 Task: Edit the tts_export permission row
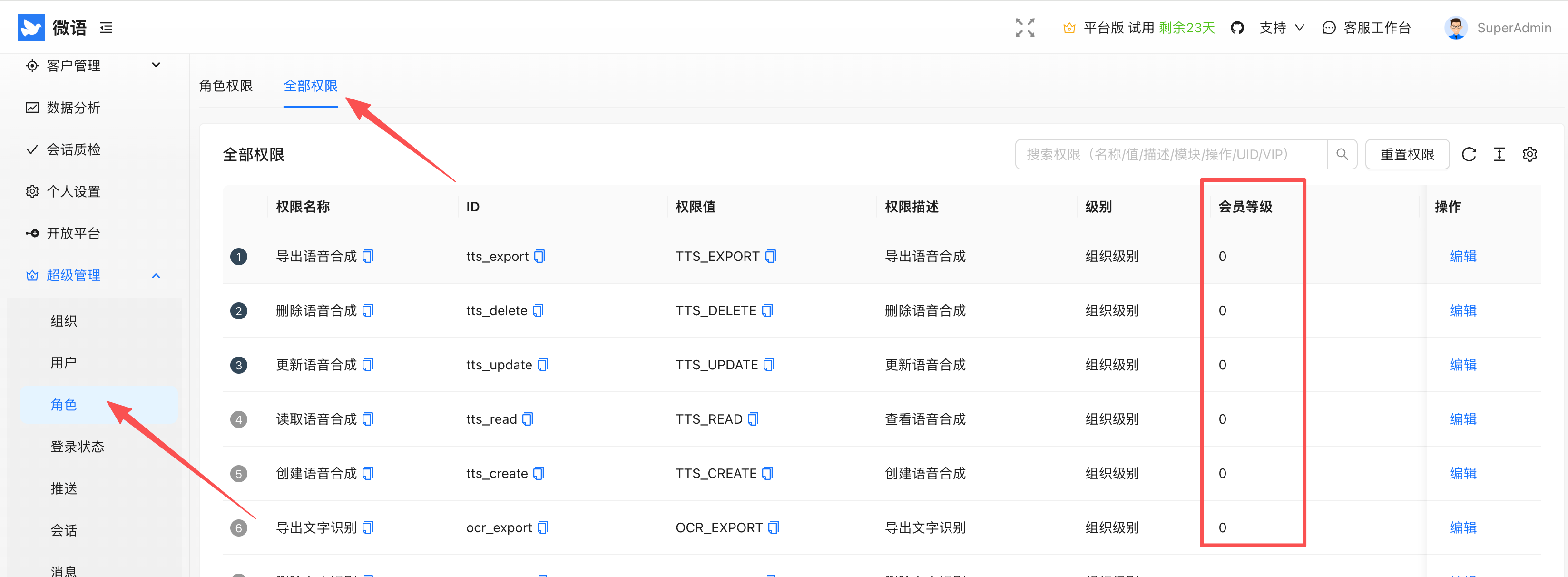pyautogui.click(x=1463, y=256)
